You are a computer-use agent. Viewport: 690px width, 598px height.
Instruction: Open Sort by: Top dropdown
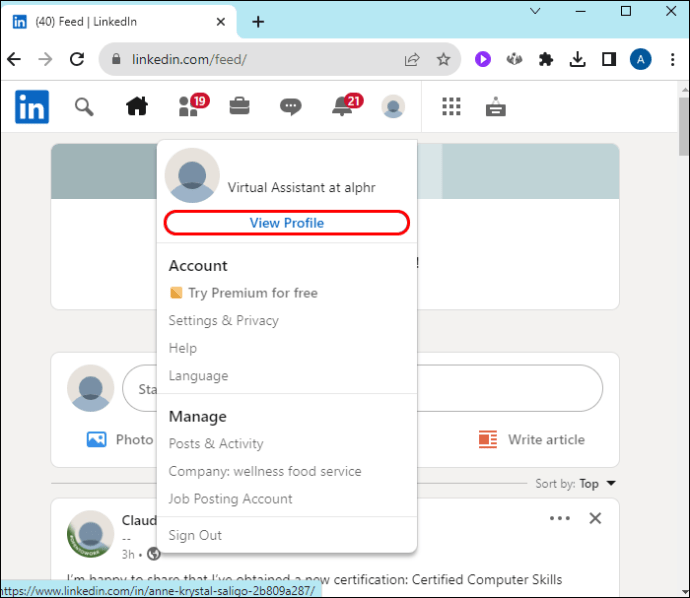[576, 484]
